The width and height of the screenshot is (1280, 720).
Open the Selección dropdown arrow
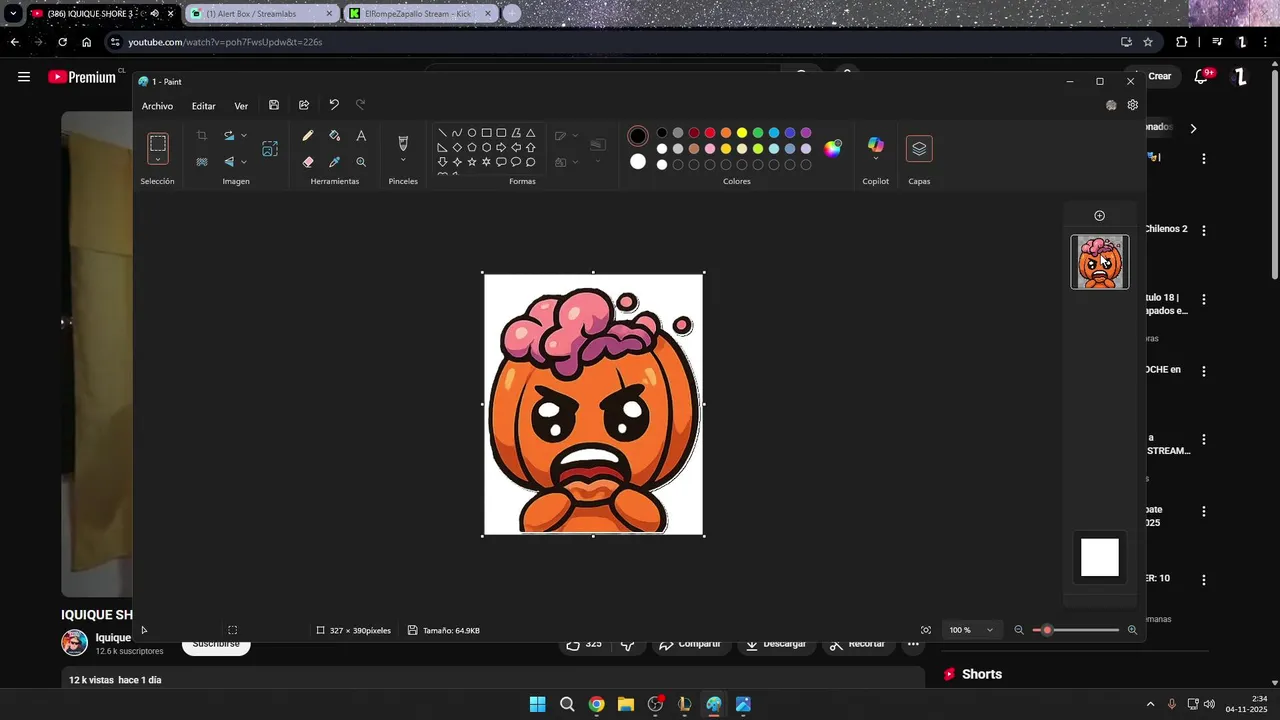coord(158,160)
